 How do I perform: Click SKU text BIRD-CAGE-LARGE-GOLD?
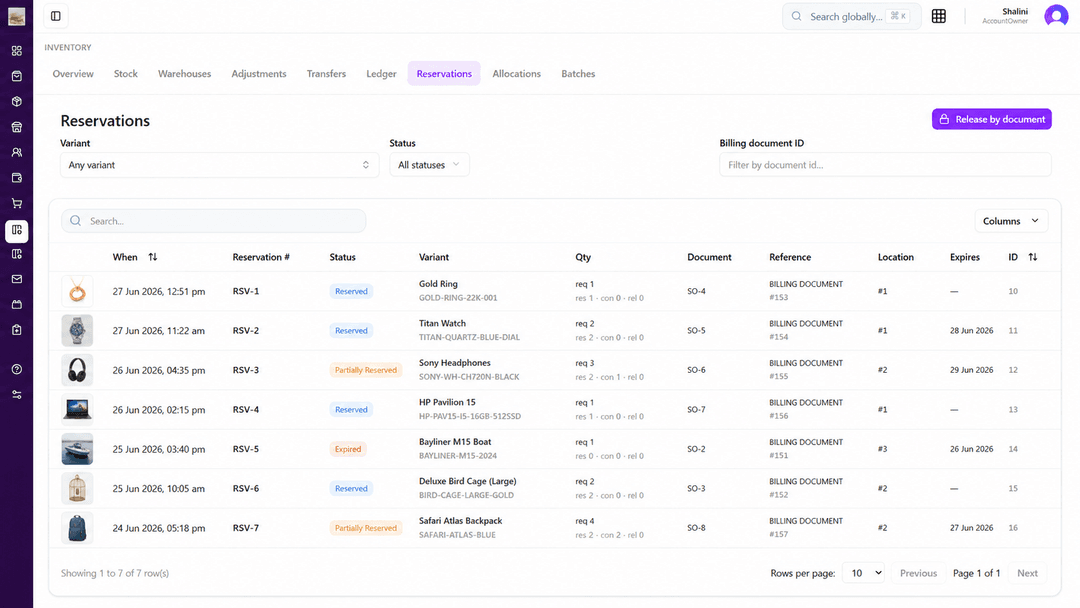466,495
